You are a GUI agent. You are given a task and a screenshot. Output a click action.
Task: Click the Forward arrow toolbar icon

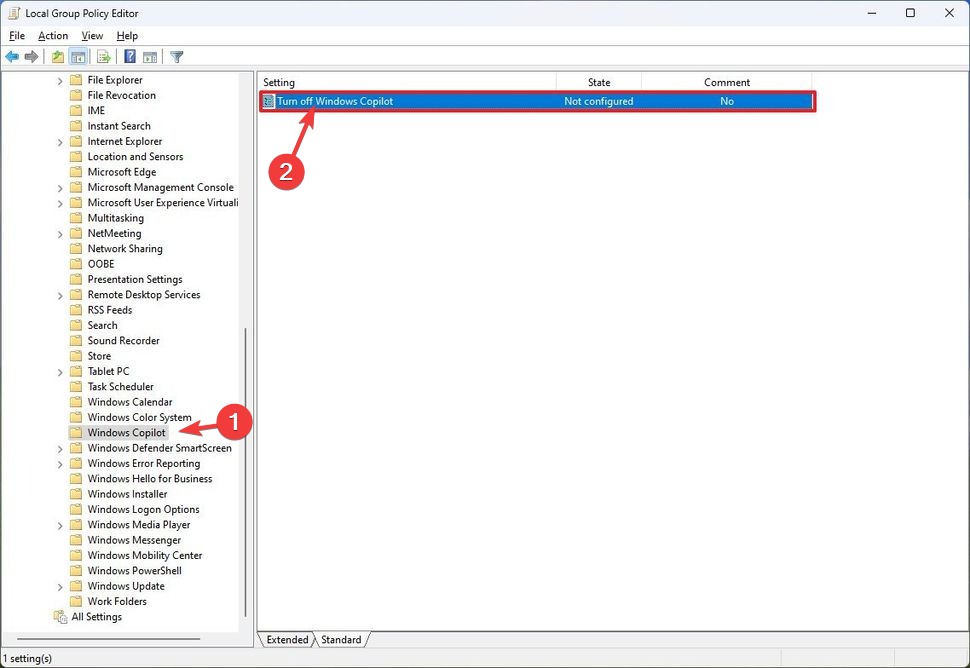click(31, 57)
